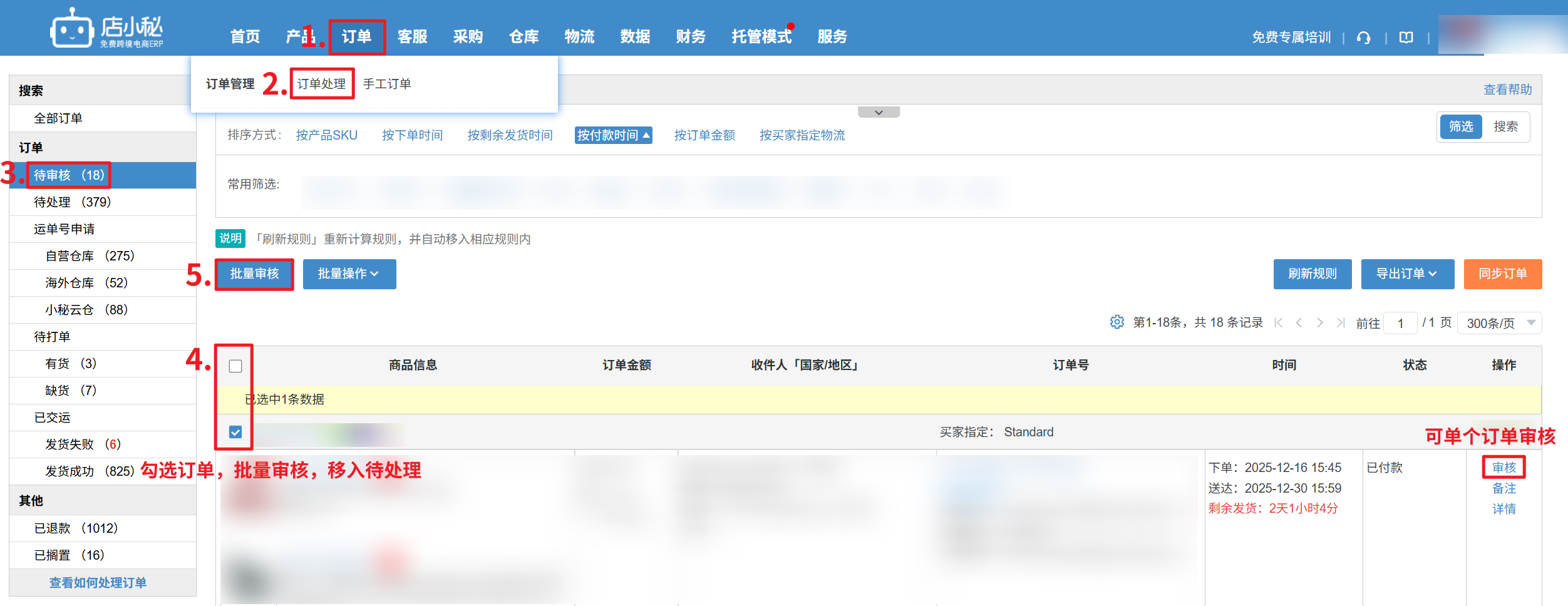Check the select-all checkbox in table header

pos(235,366)
